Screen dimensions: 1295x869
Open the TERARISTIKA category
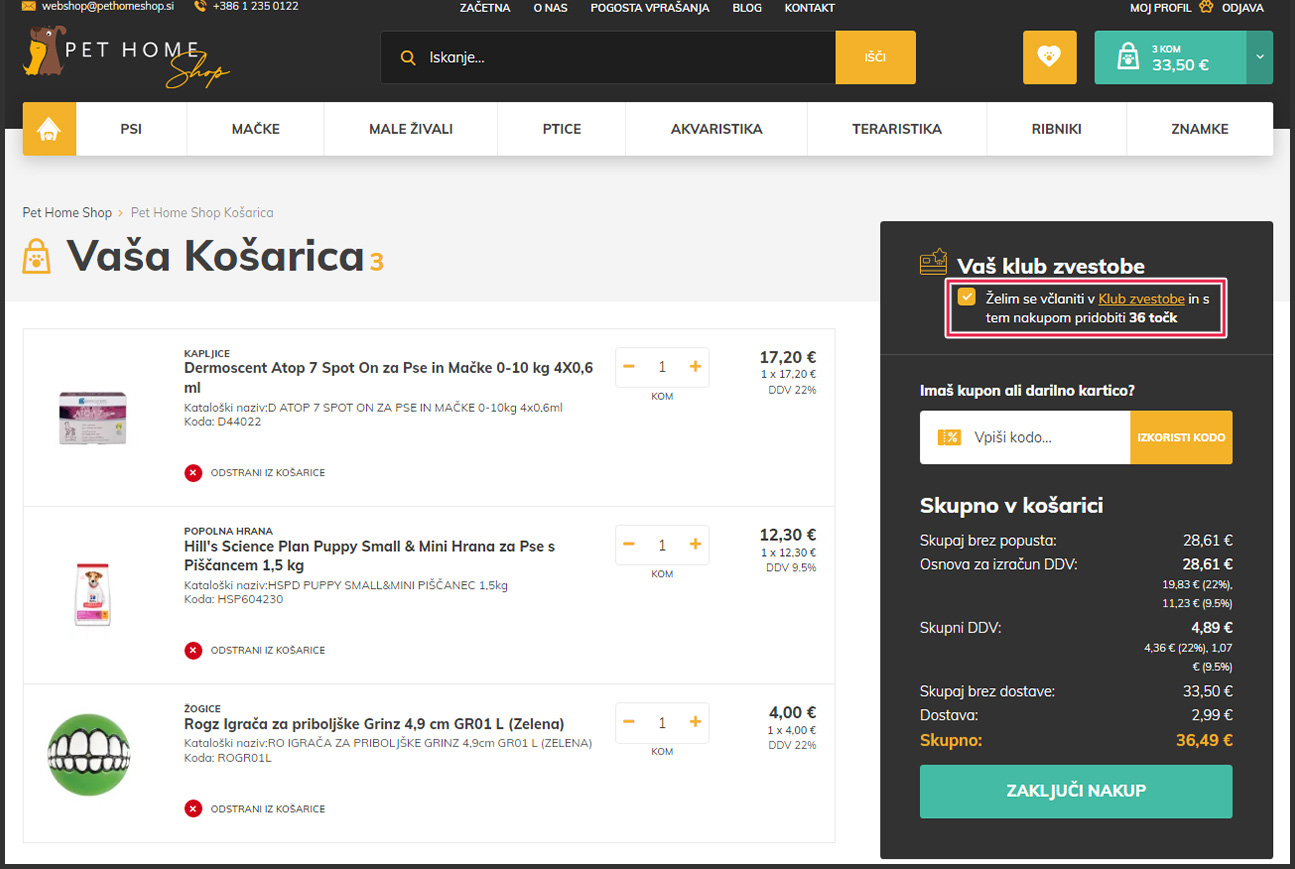(897, 129)
